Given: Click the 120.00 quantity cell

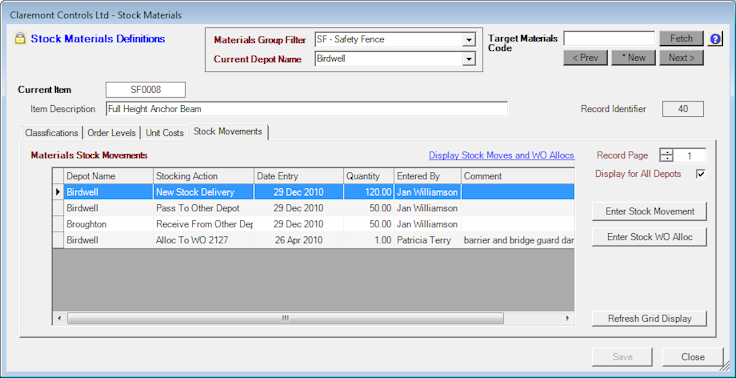Looking at the screenshot, I should [368, 192].
